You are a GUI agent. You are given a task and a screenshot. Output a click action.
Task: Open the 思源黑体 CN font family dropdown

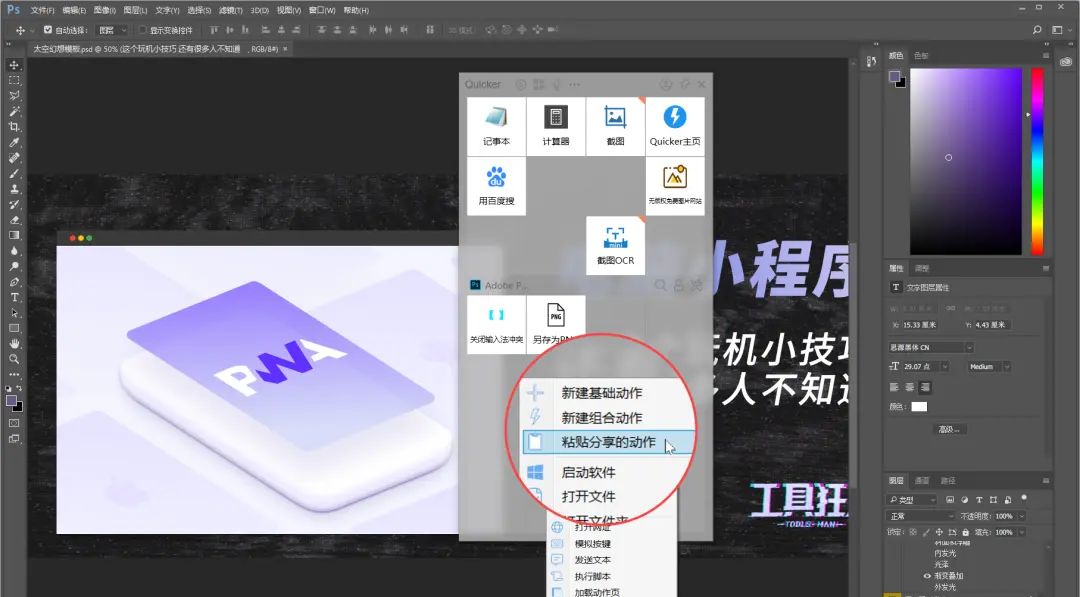[970, 347]
